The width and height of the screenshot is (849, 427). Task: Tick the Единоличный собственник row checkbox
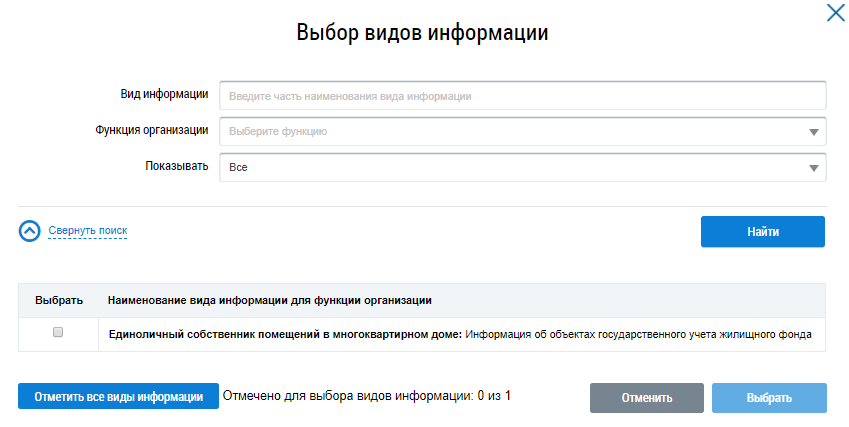click(58, 332)
